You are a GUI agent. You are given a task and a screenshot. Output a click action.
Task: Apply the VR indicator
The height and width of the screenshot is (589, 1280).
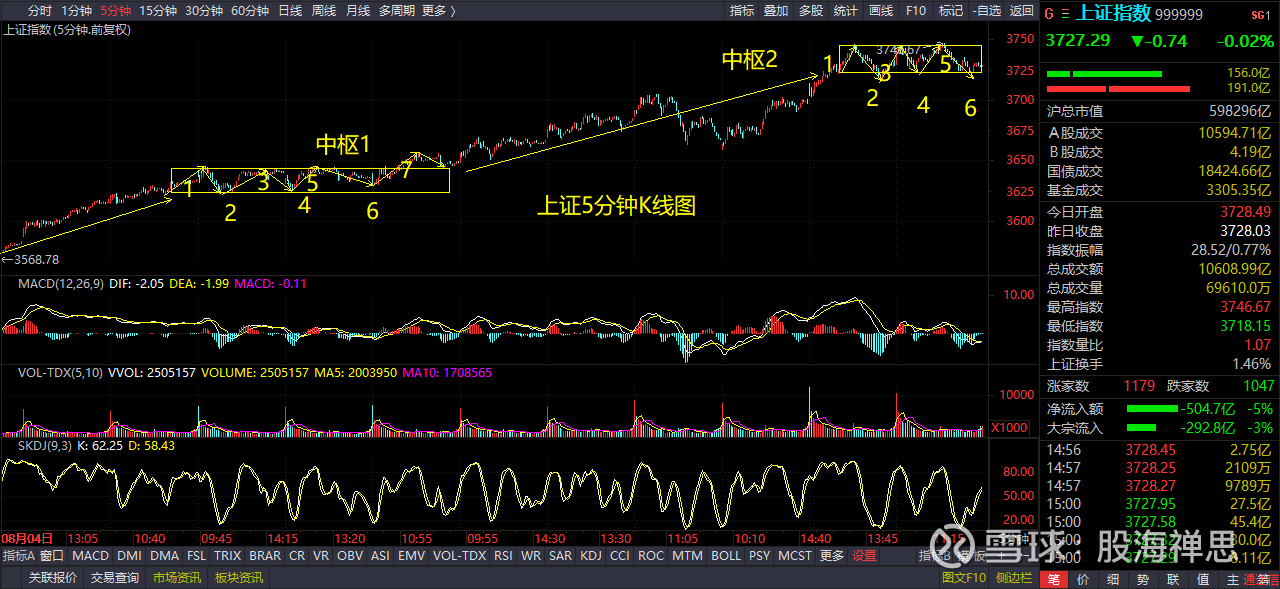click(322, 556)
